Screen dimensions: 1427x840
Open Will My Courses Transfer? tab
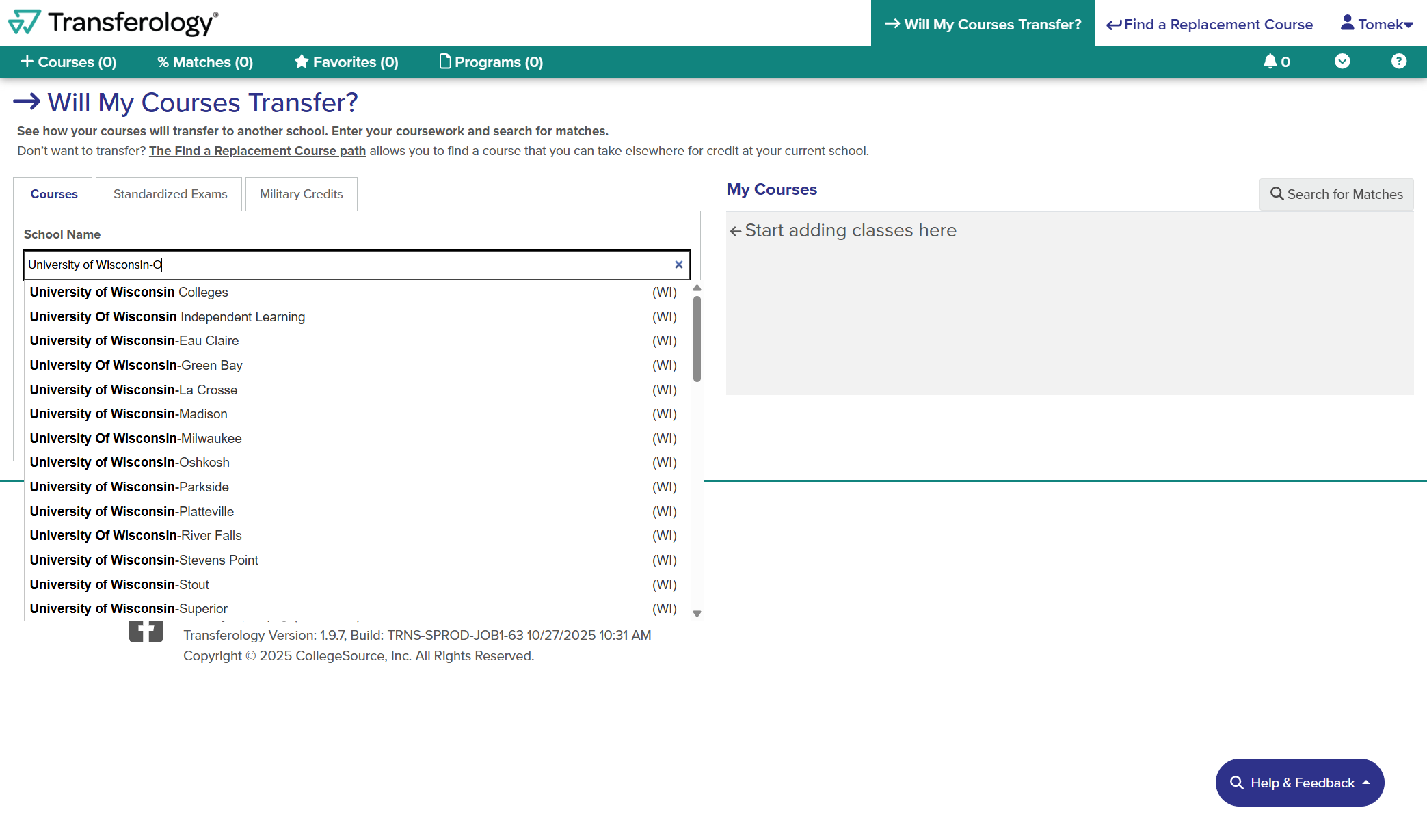click(x=983, y=24)
